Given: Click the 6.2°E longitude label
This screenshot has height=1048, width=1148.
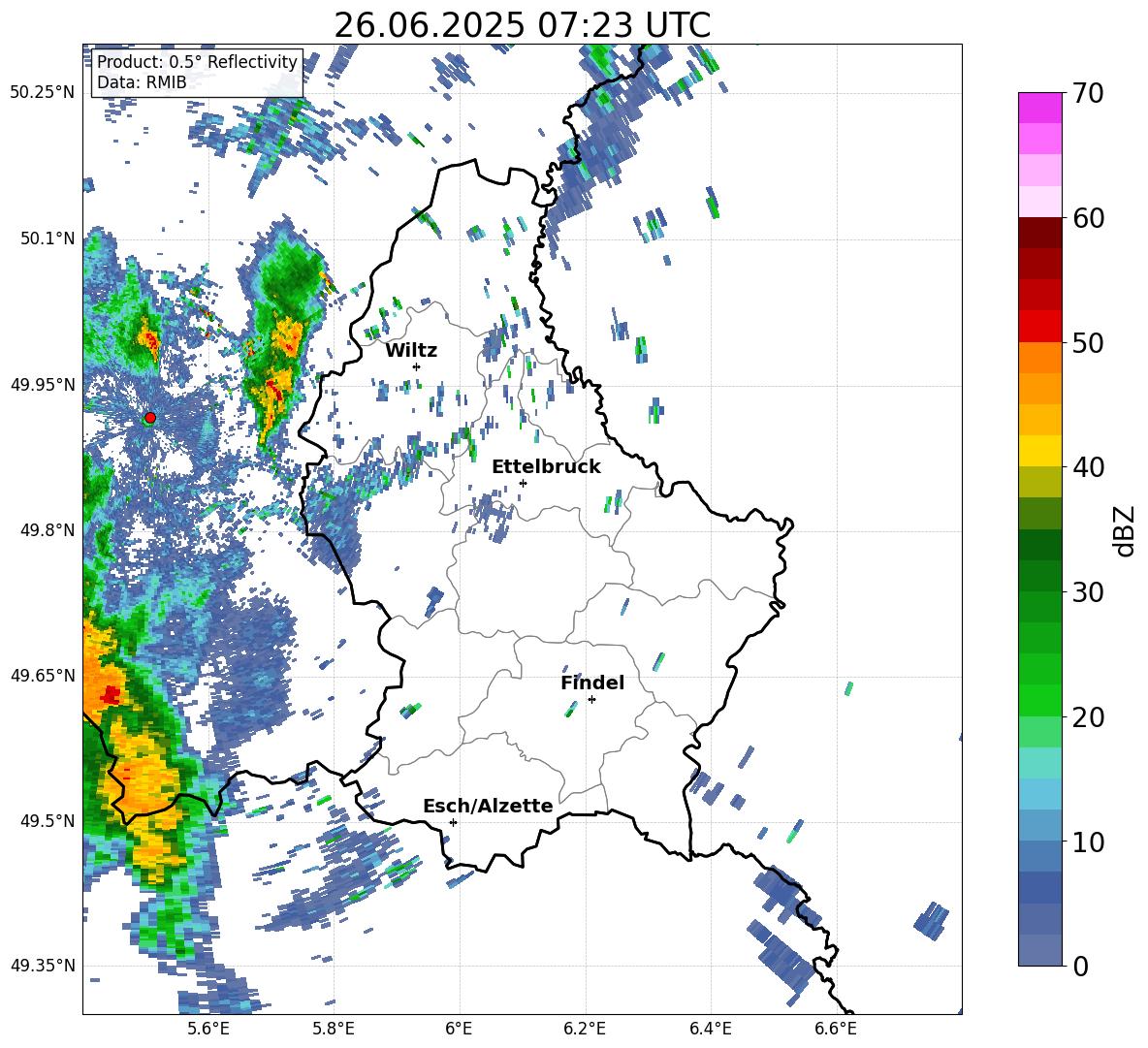Looking at the screenshot, I should tap(585, 1029).
